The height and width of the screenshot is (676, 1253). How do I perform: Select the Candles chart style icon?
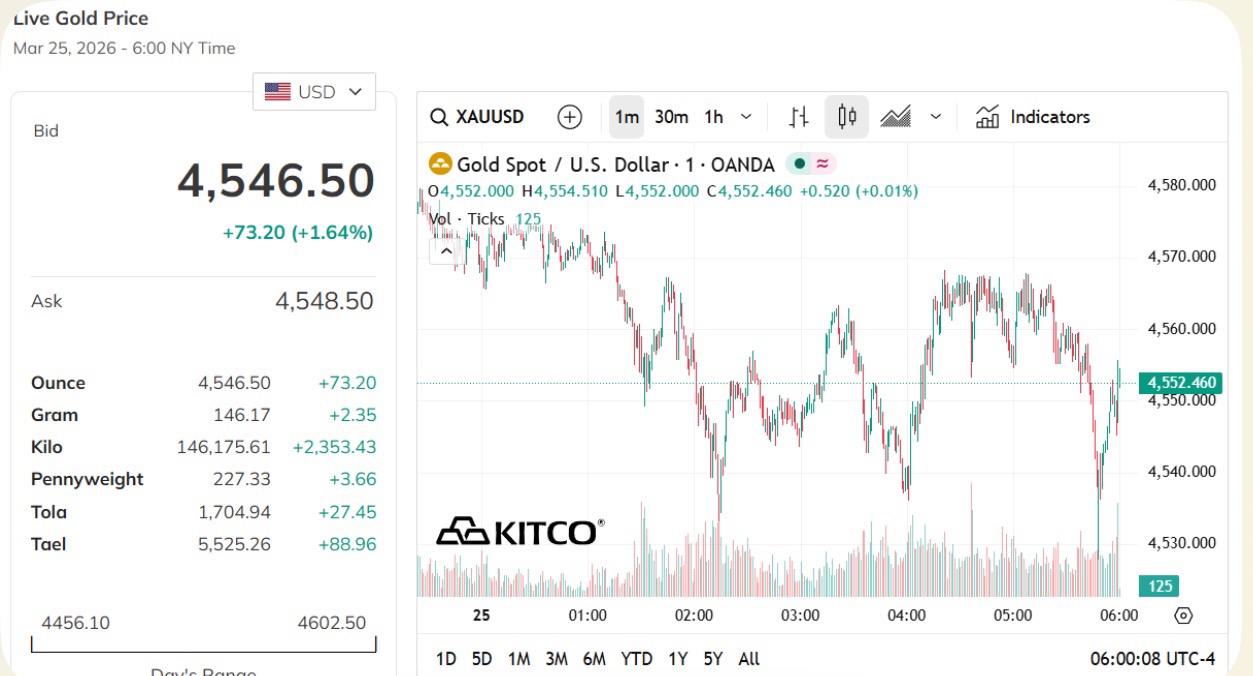[847, 117]
